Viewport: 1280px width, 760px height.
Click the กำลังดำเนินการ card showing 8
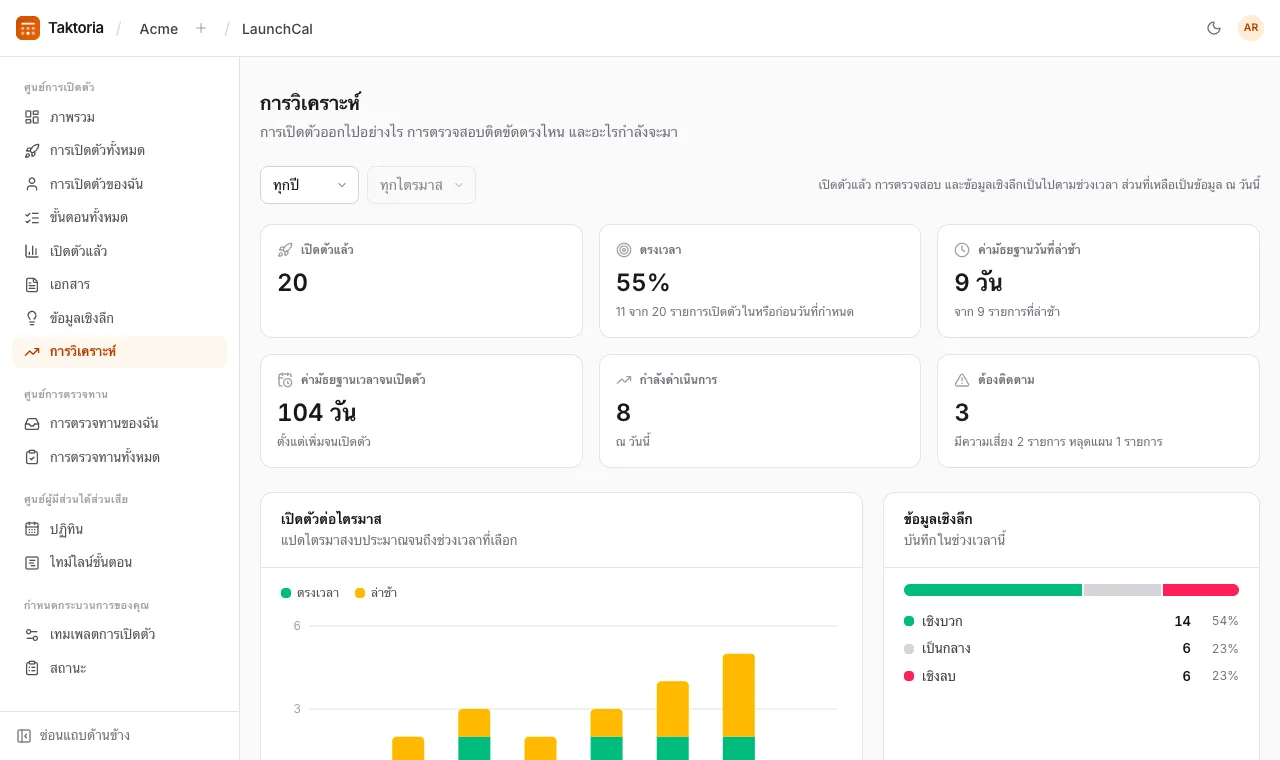[x=760, y=411]
